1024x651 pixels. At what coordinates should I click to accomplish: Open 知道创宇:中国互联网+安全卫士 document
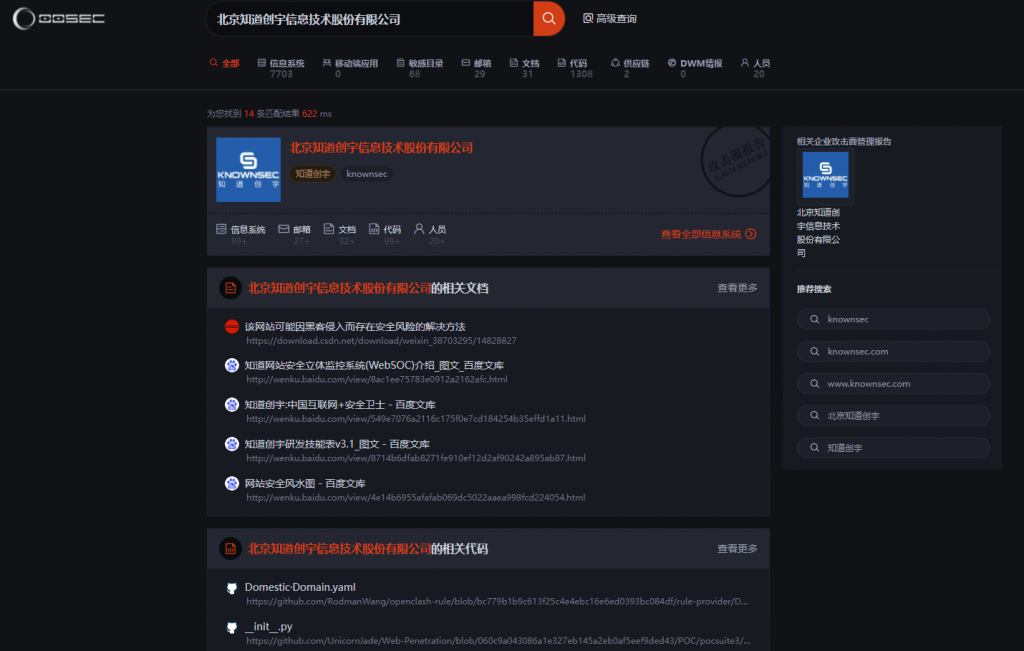pyautogui.click(x=340, y=405)
